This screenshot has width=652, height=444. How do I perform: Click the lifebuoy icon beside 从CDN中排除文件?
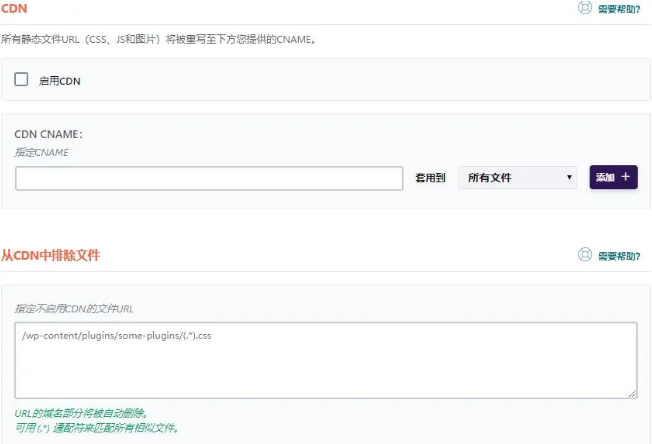pos(585,254)
